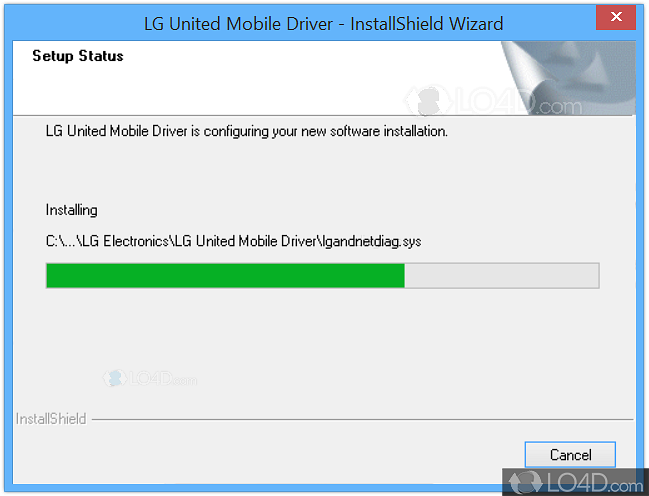This screenshot has width=649, height=496.
Task: Click the LO4D.com watermark logo bottom right
Action: click(x=575, y=482)
